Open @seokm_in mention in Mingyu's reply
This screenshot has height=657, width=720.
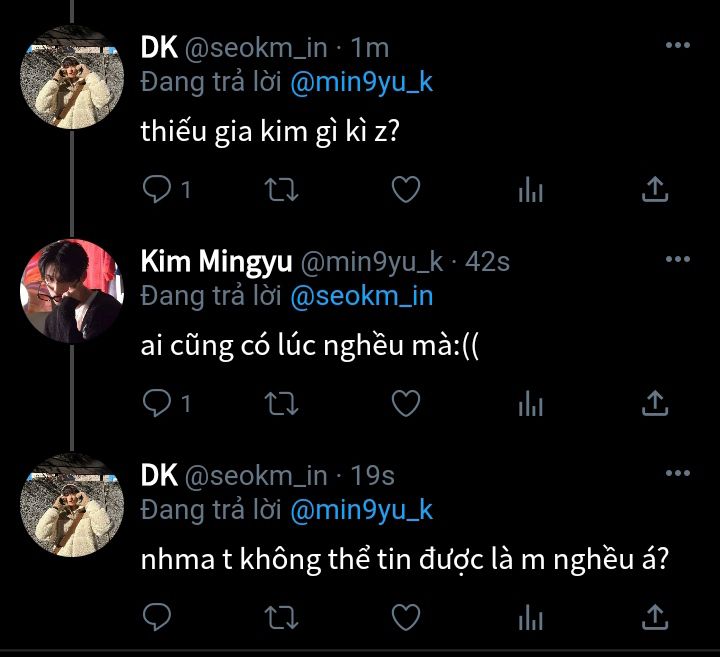click(361, 296)
